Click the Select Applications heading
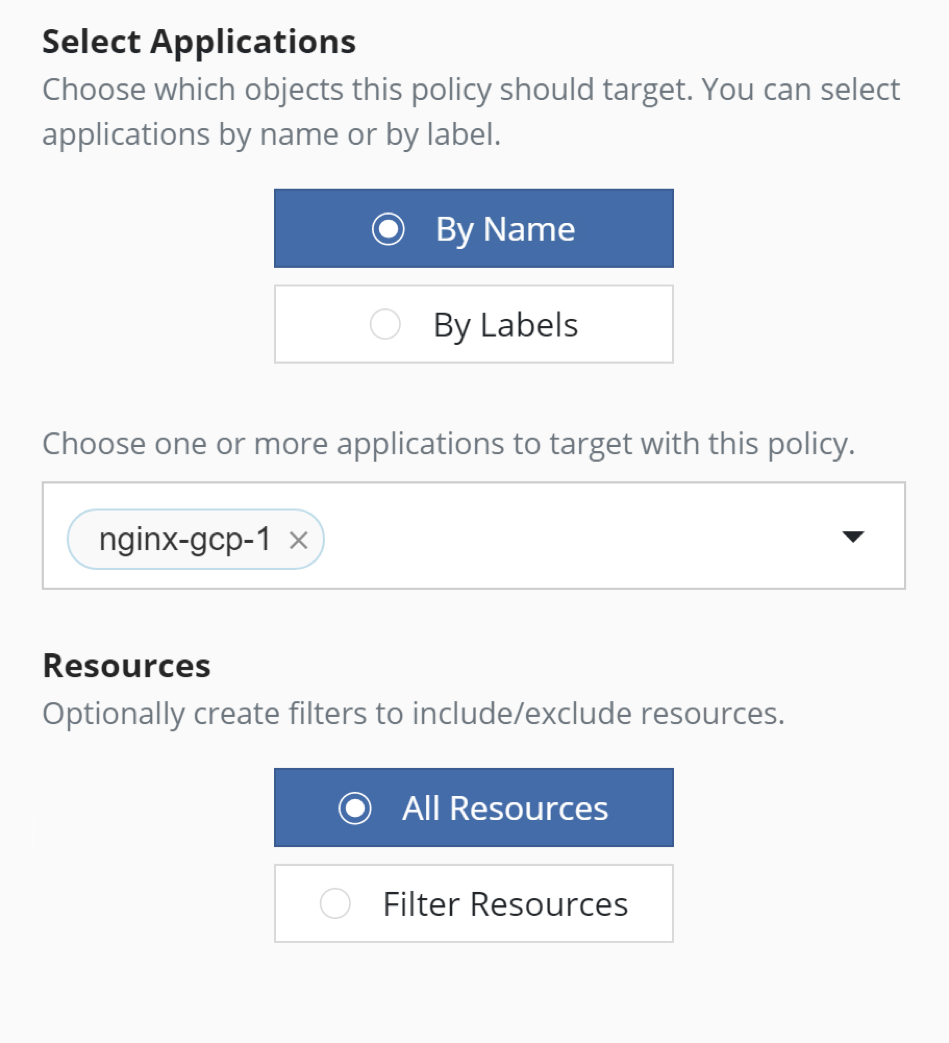 [199, 42]
